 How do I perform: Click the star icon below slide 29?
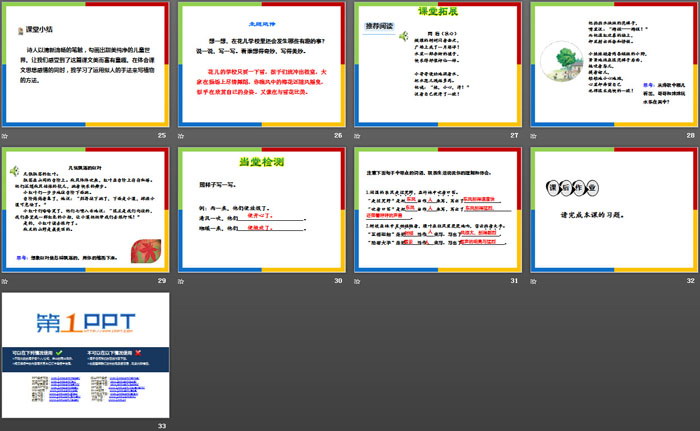click(4, 281)
